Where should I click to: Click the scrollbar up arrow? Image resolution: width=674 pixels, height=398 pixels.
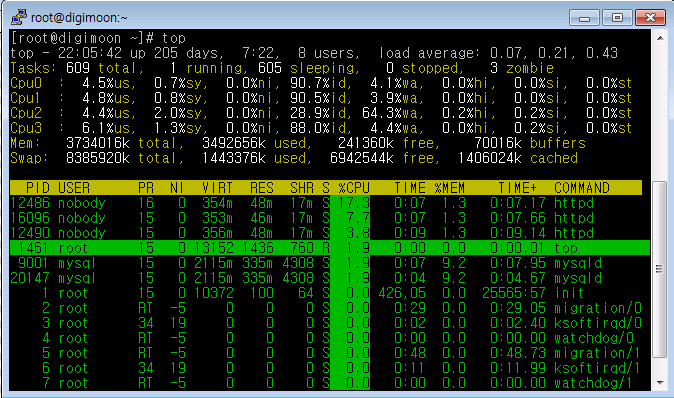tap(660, 38)
